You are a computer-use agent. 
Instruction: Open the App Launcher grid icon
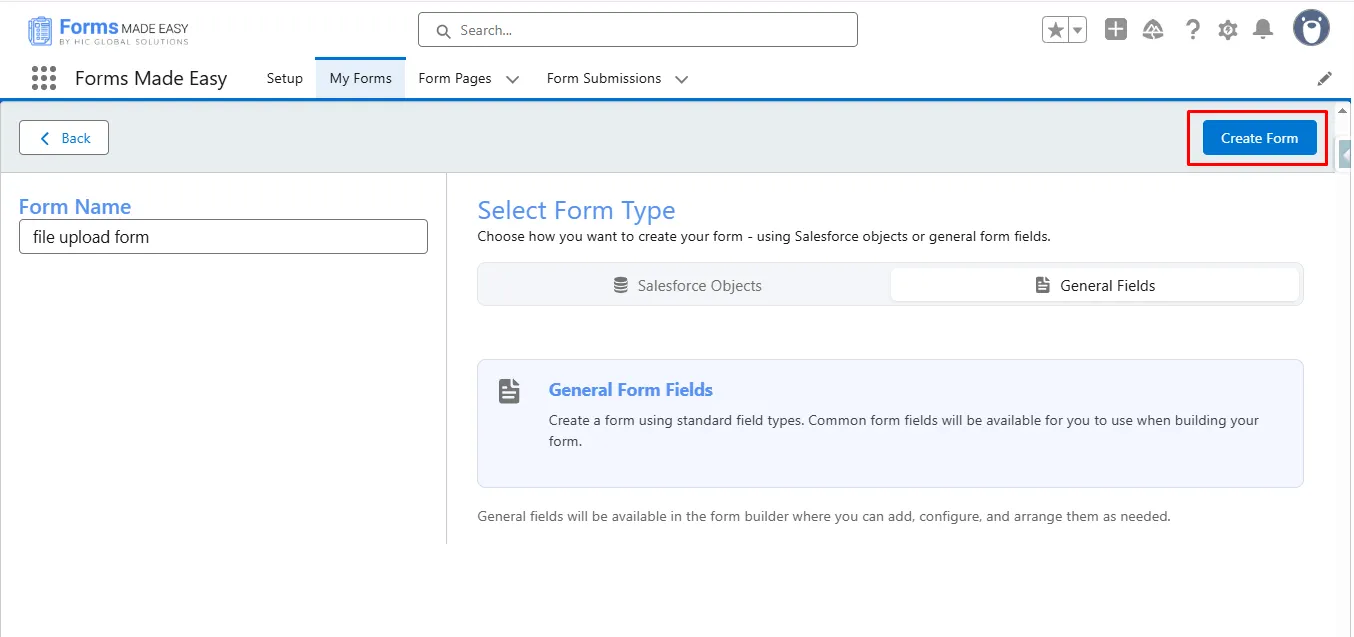pos(43,78)
